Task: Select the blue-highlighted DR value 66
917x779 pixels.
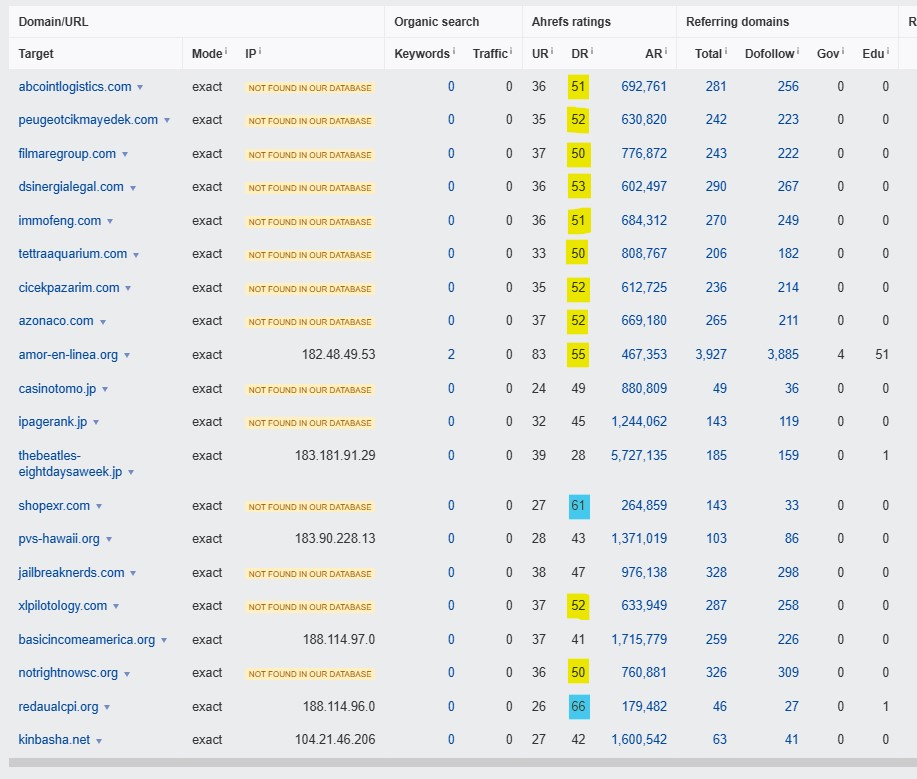Action: [579, 706]
